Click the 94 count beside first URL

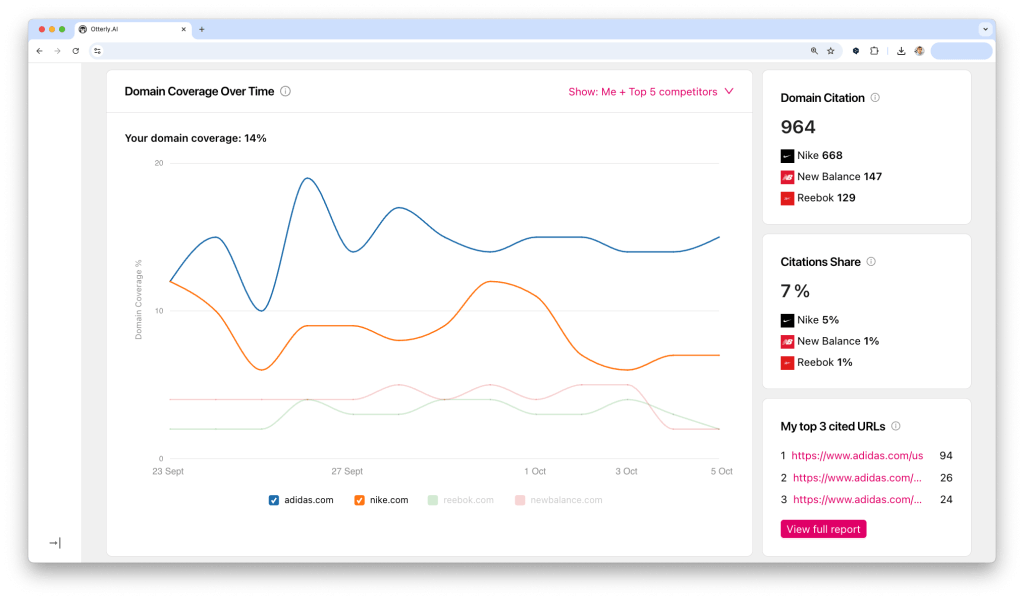click(x=945, y=456)
